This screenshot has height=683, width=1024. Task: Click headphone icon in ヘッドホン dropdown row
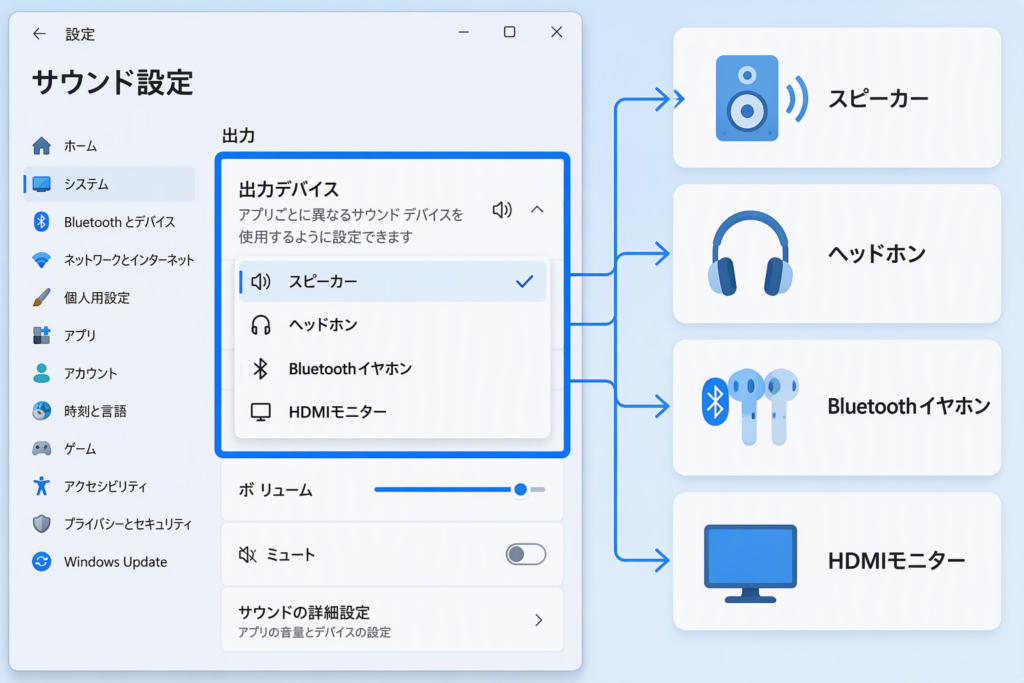pos(261,325)
